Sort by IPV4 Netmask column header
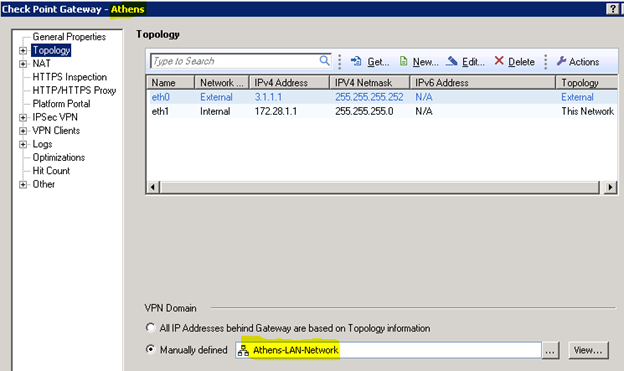The height and width of the screenshot is (371, 624). [x=370, y=82]
